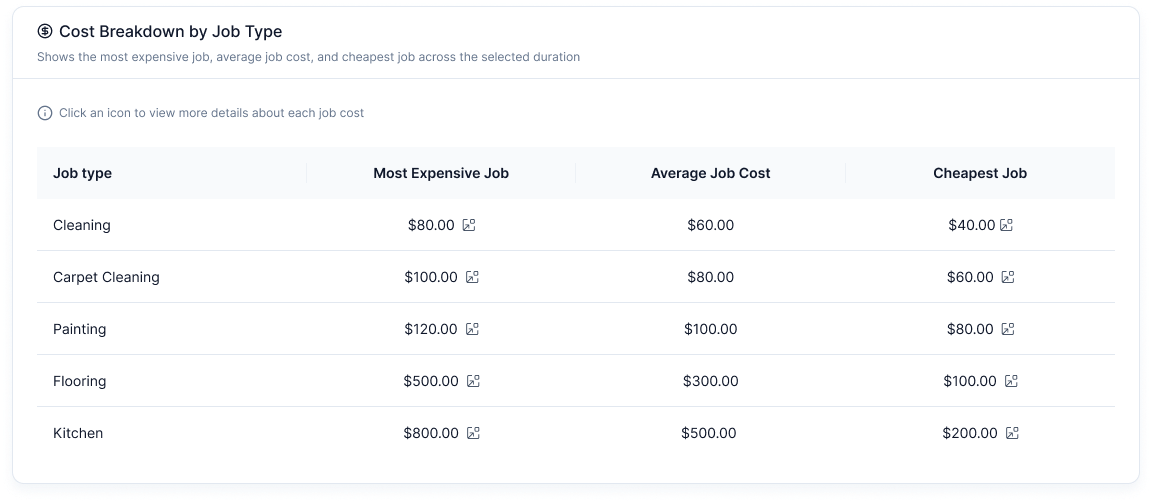
Task: Open Kitchen cheapest job $200.00 details icon
Action: click(x=1012, y=433)
